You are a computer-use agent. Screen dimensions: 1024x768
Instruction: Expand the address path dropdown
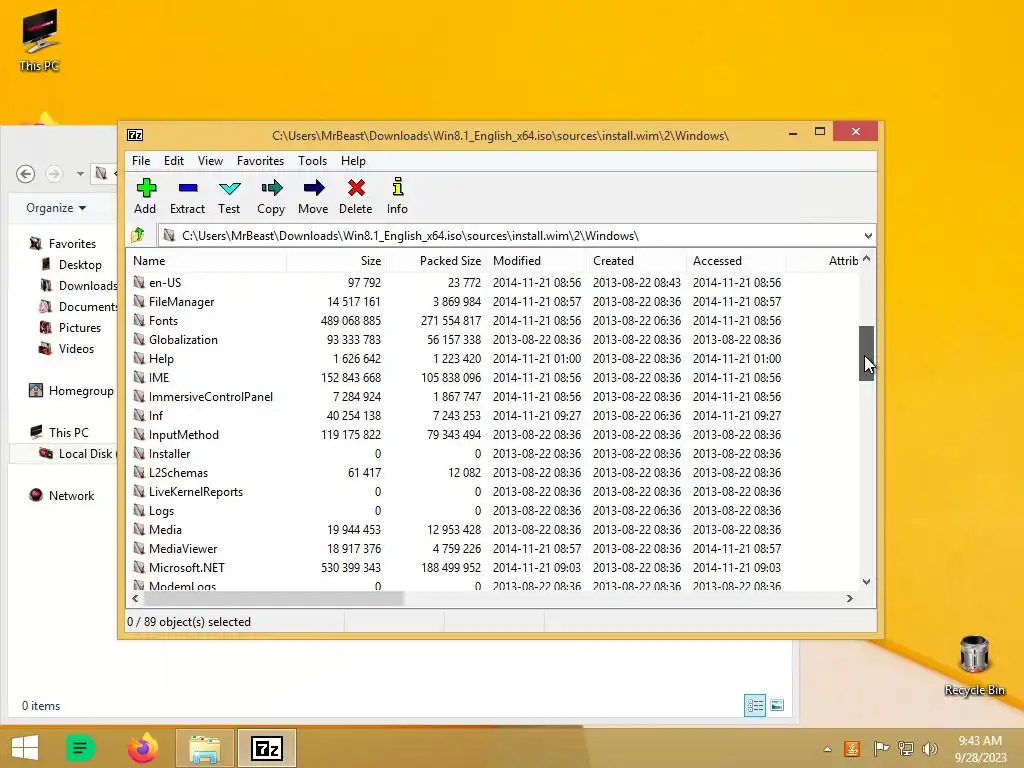pos(867,236)
